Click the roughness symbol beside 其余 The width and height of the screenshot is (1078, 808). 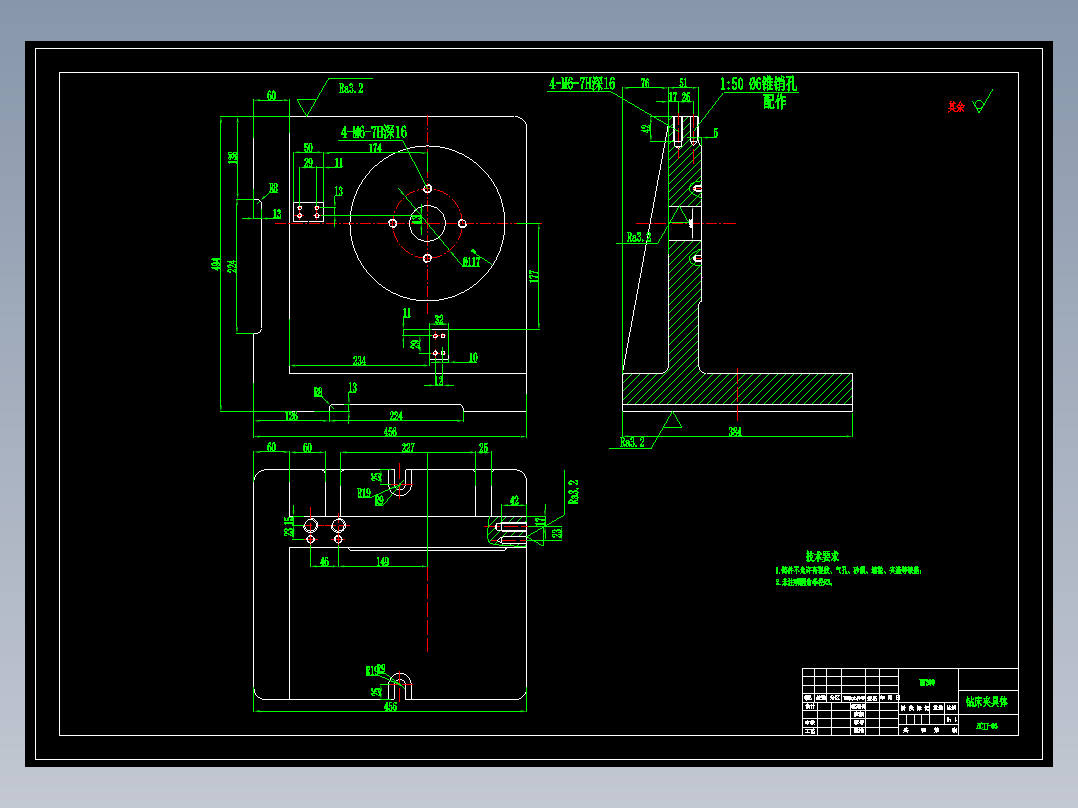pos(983,101)
